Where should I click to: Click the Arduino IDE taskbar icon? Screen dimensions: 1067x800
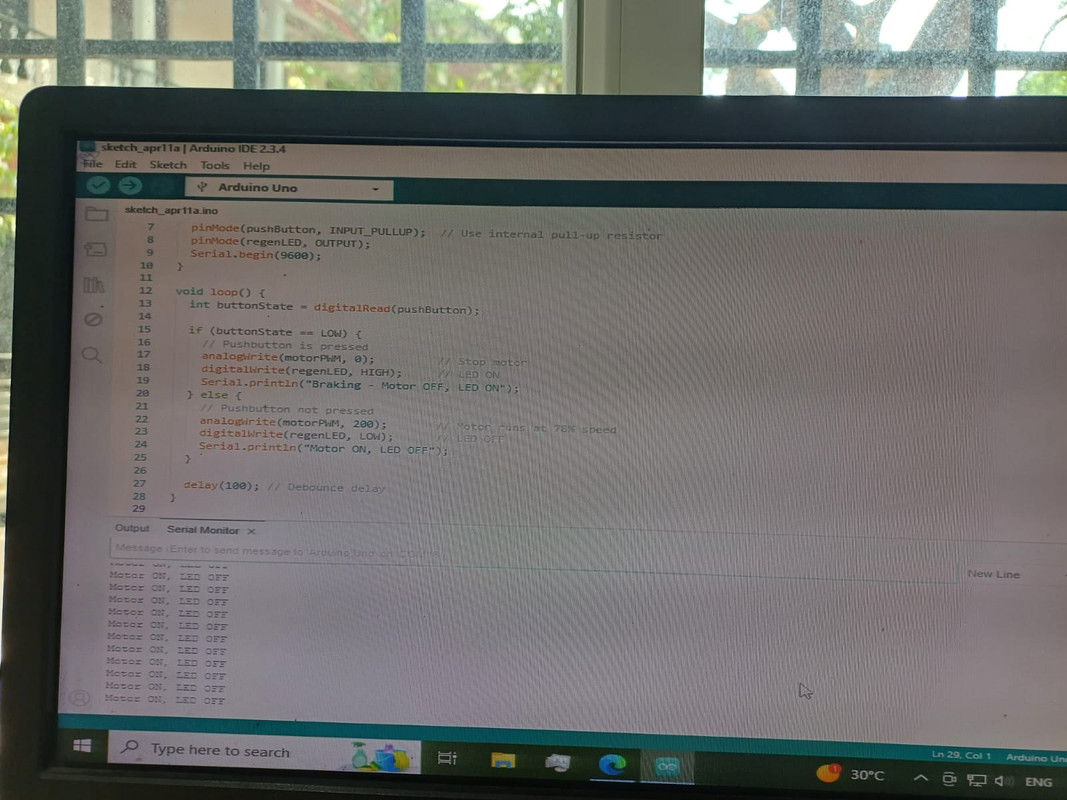click(667, 767)
